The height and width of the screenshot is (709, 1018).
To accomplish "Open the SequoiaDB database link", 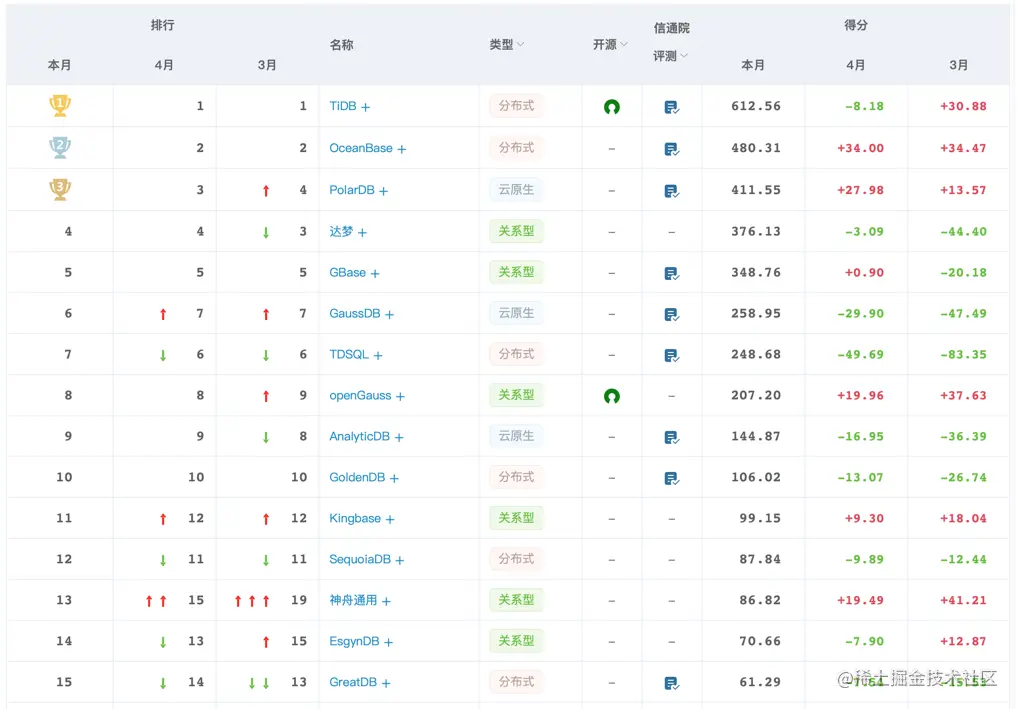I will click(x=360, y=559).
